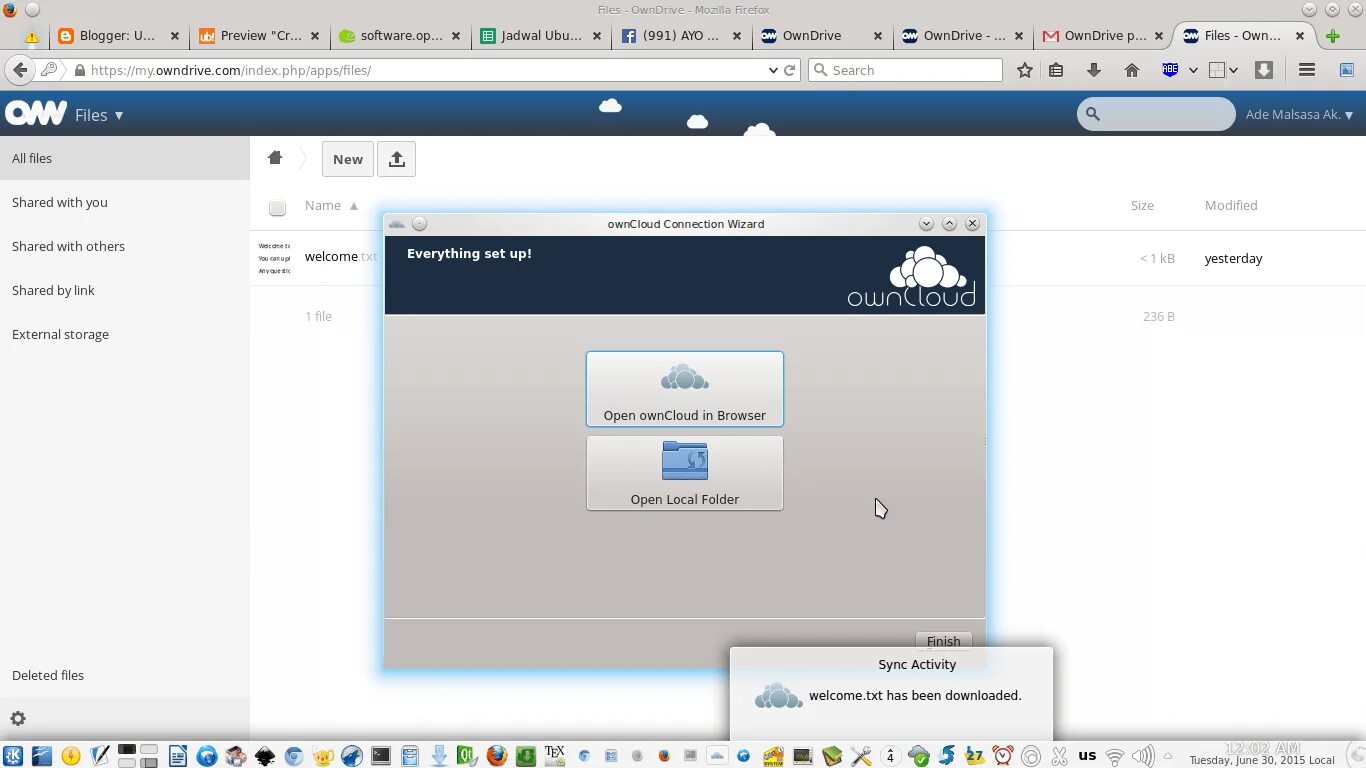Open the settings gear in the sidebar
This screenshot has height=768, width=1366.
[x=18, y=718]
